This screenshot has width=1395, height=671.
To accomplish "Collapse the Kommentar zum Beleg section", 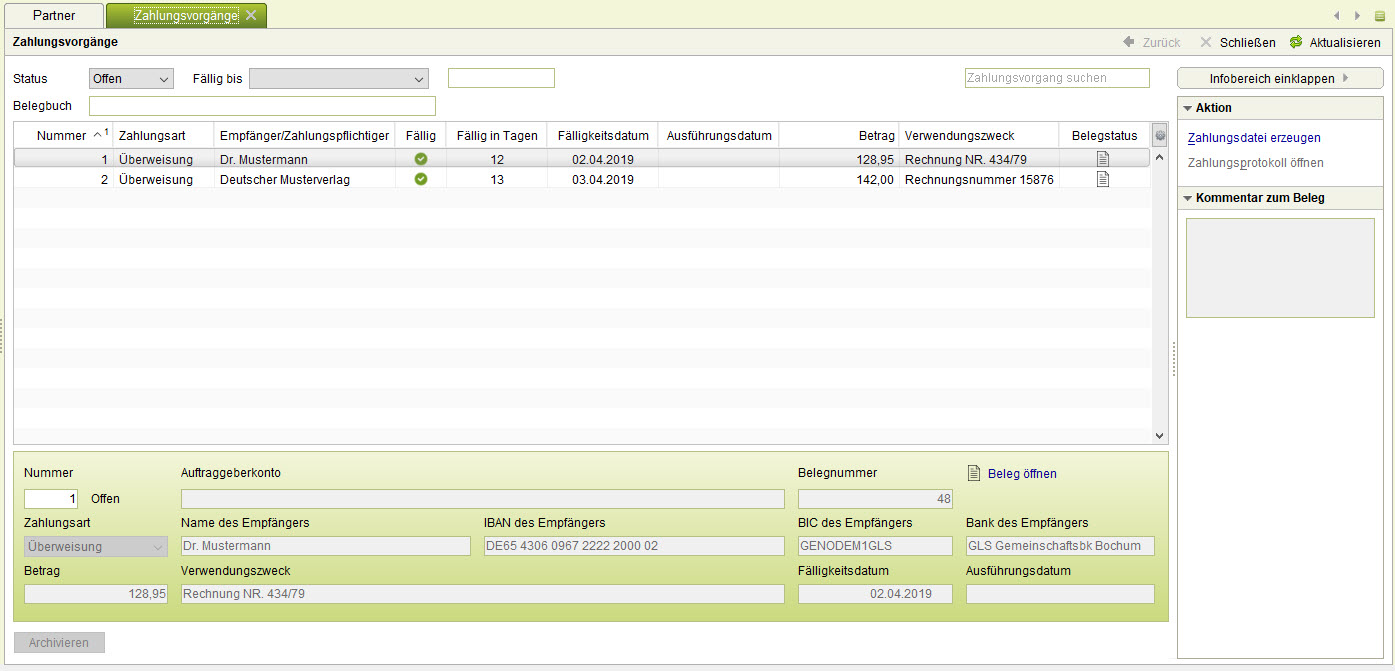I will 1187,198.
